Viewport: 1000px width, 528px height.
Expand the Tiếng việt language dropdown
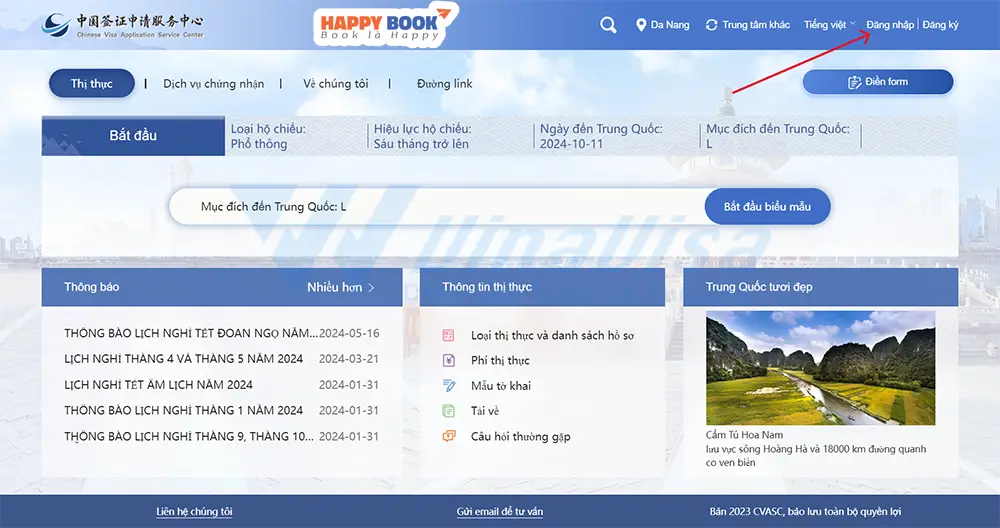829,25
